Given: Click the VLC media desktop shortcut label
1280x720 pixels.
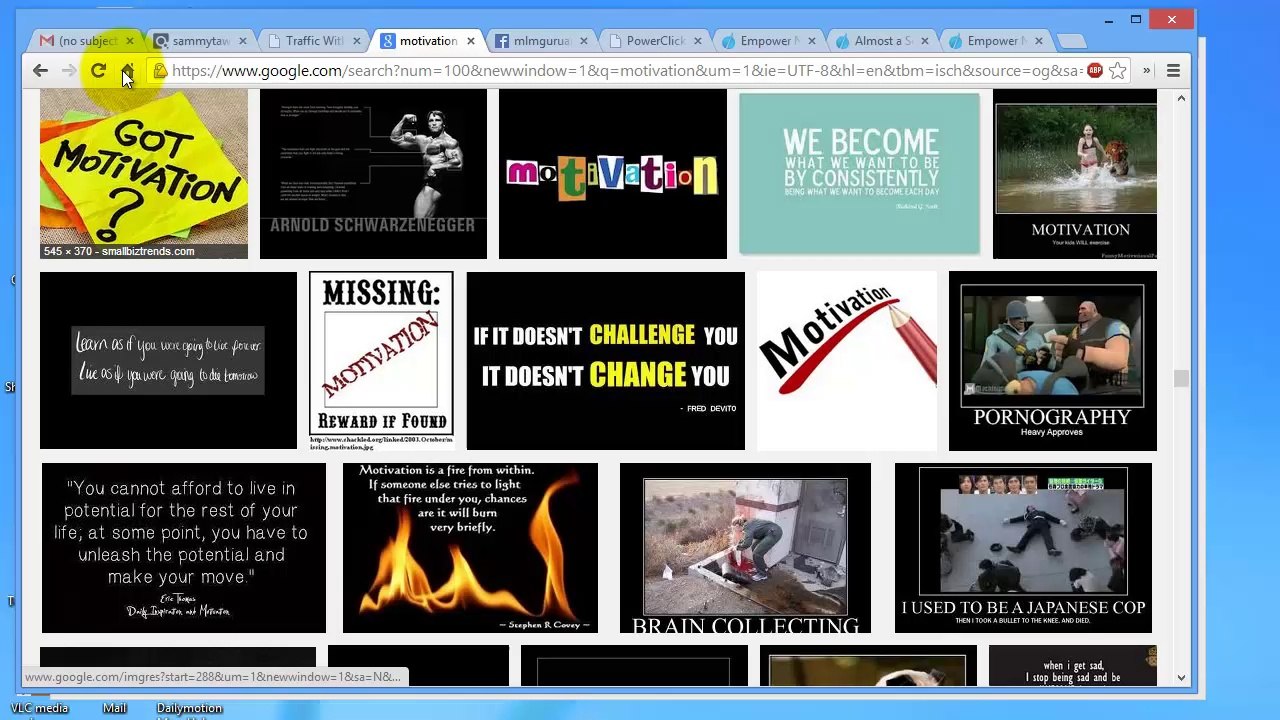Looking at the screenshot, I should pos(39,709).
